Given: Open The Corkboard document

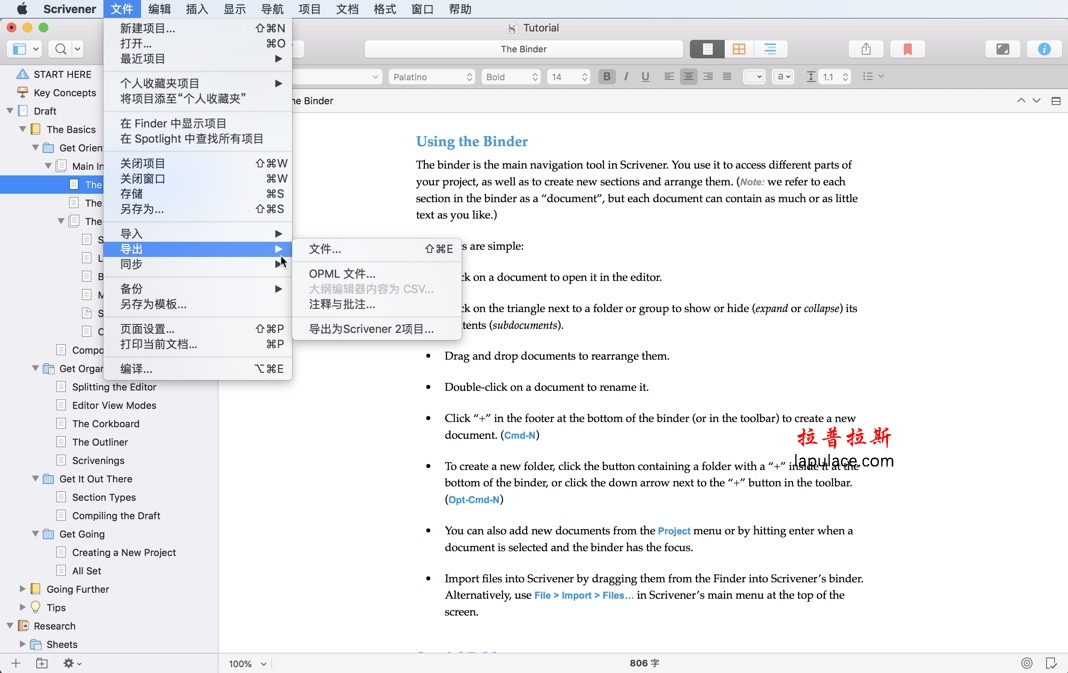Looking at the screenshot, I should pos(106,423).
